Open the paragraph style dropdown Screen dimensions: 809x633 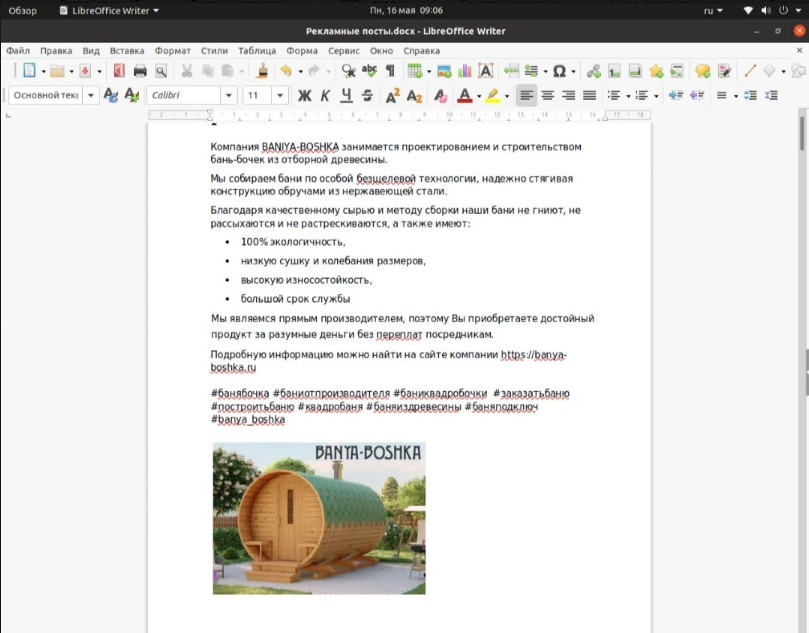coord(91,96)
